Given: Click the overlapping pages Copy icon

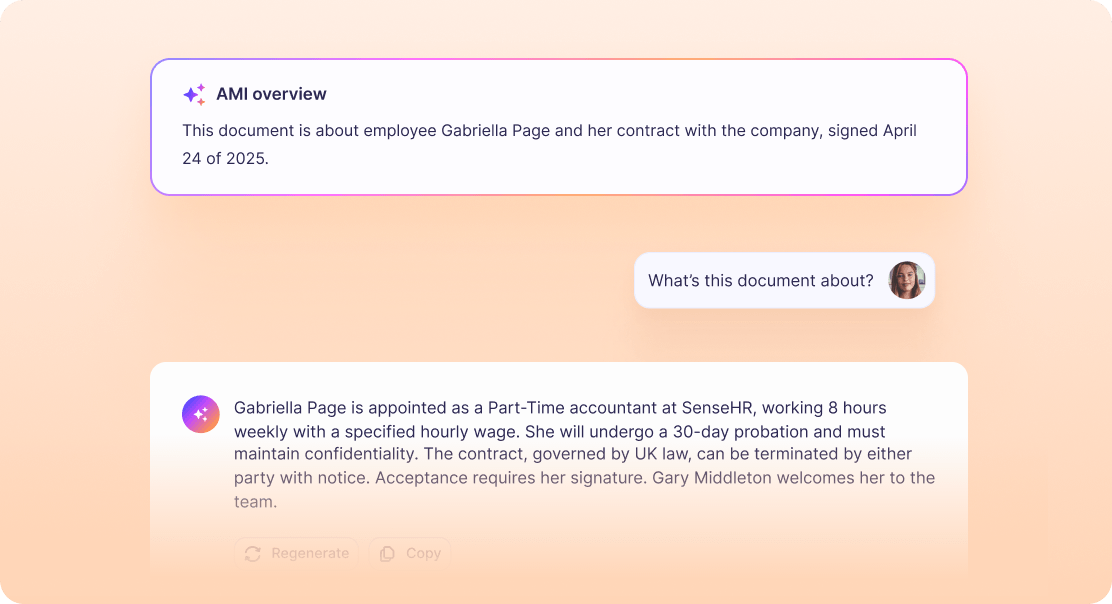Looking at the screenshot, I should pyautogui.click(x=387, y=553).
